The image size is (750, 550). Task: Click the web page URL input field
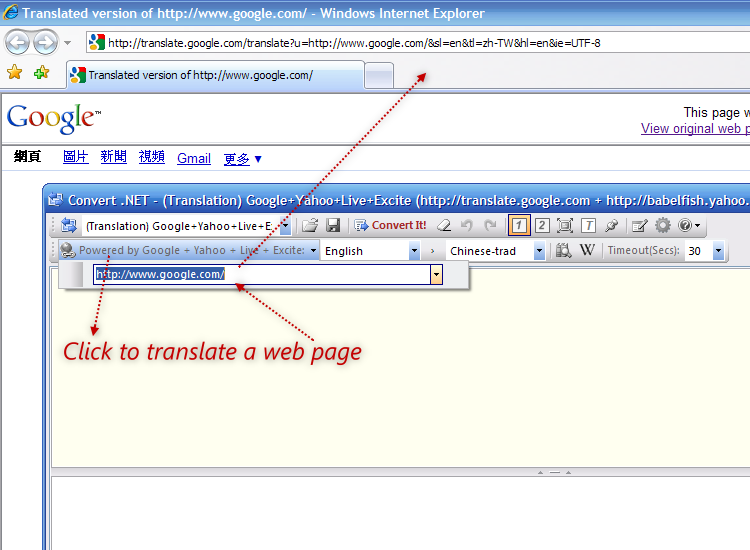tap(262, 275)
